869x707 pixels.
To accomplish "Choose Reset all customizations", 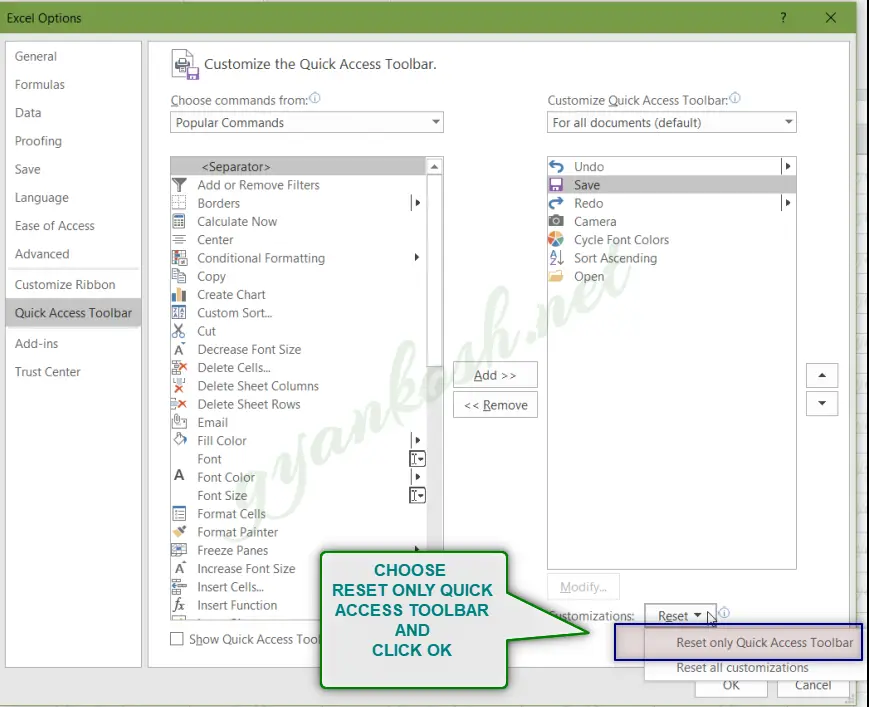I will tap(742, 668).
